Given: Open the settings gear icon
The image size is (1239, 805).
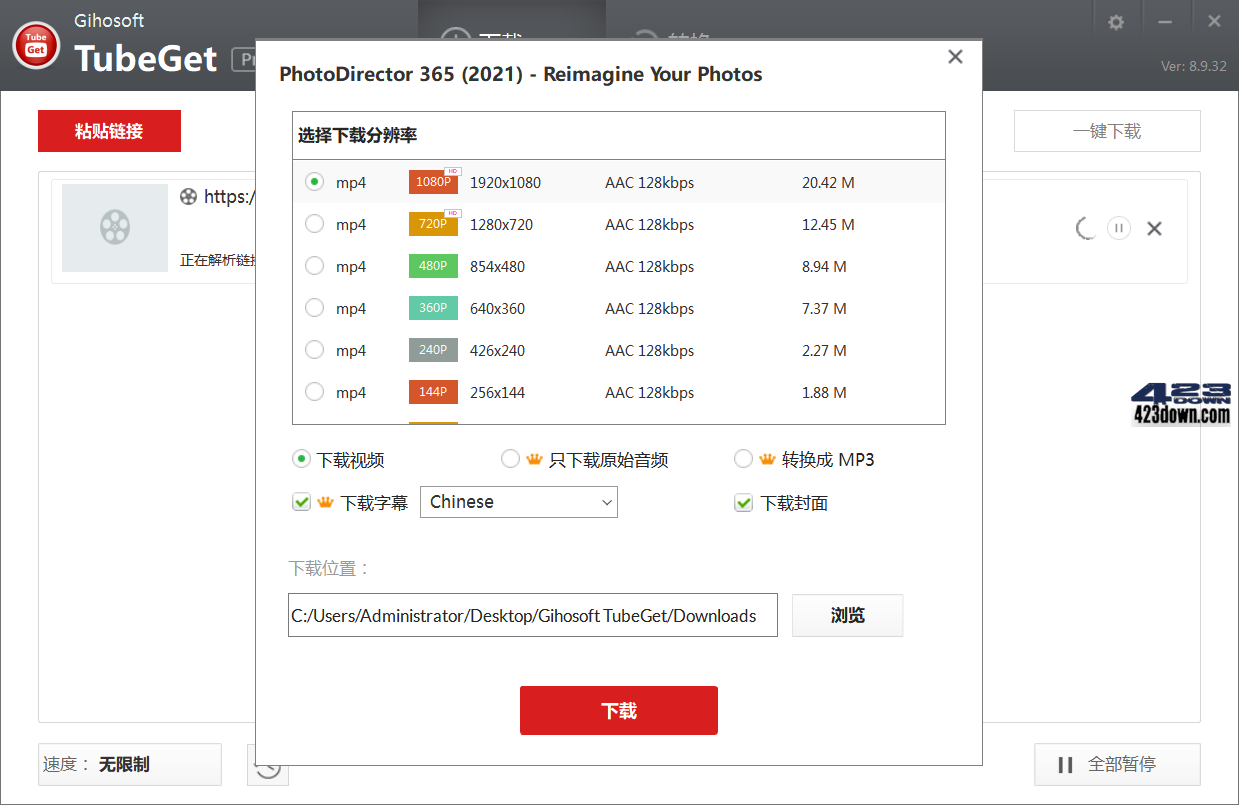Looking at the screenshot, I should [x=1115, y=20].
